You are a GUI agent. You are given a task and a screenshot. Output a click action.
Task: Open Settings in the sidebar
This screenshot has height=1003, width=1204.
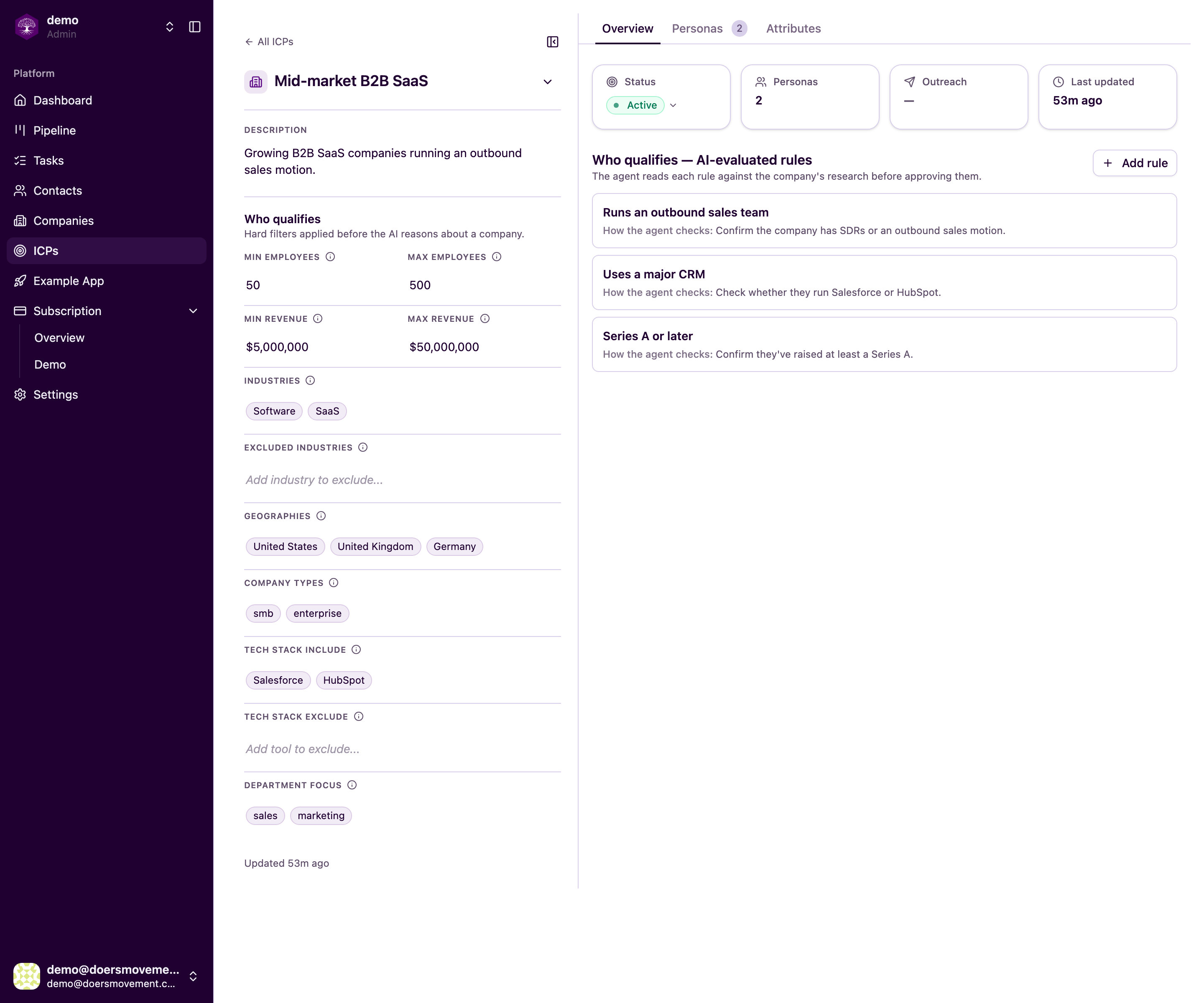[x=107, y=395]
